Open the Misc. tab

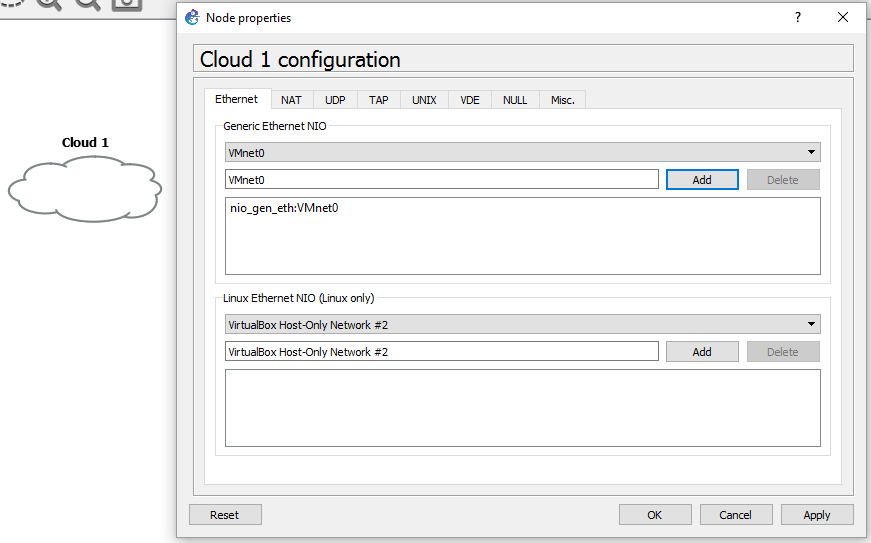pos(562,100)
